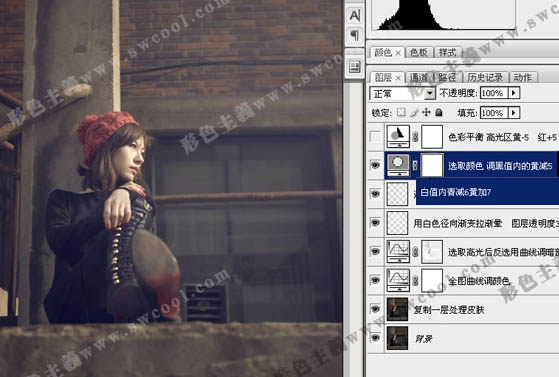Hide the 复制一层处理皮肤 layer
The image size is (559, 377).
(375, 309)
